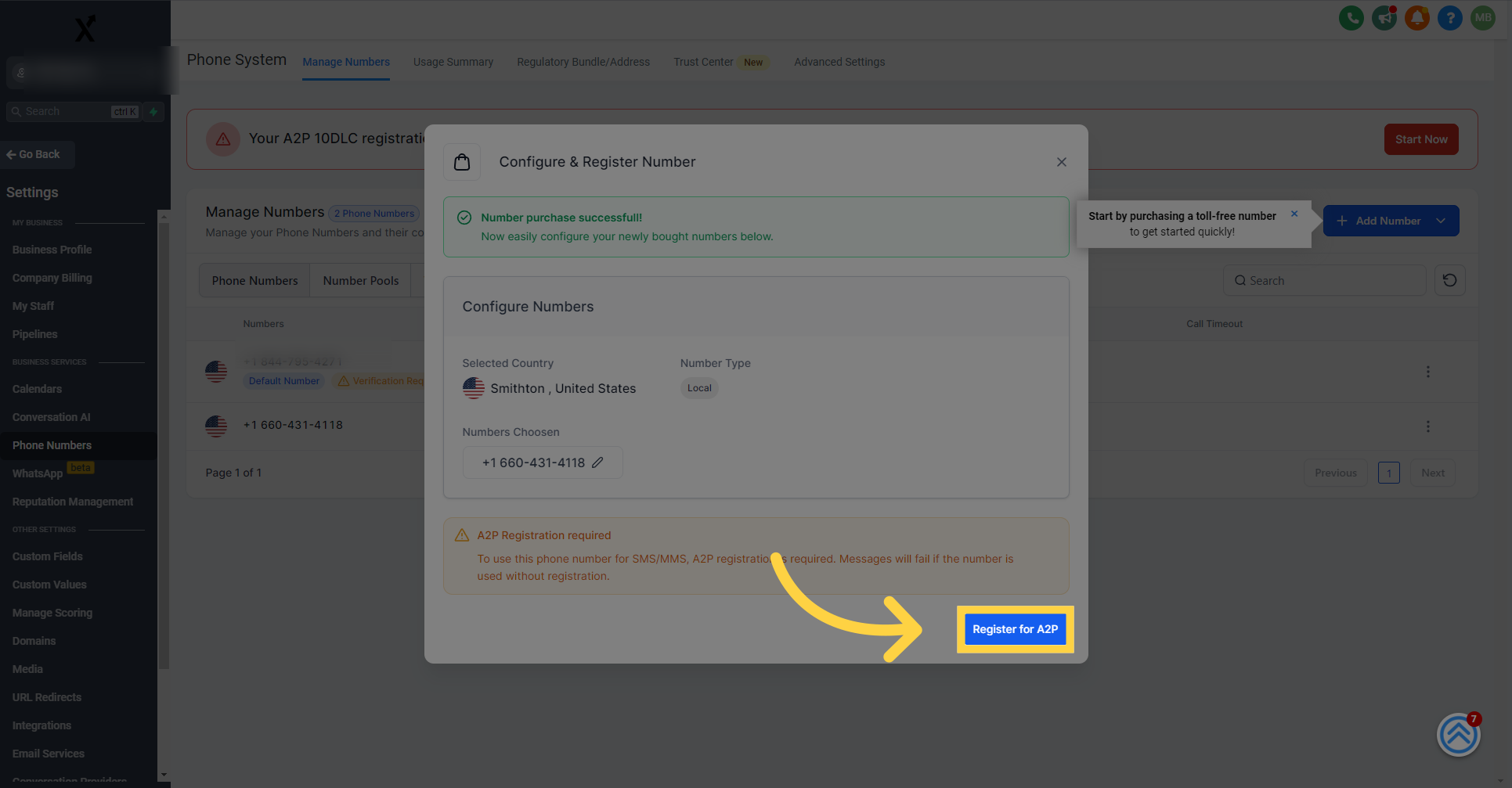The height and width of the screenshot is (788, 1512).
Task: Open Phone Numbers in sidebar
Action: (52, 445)
